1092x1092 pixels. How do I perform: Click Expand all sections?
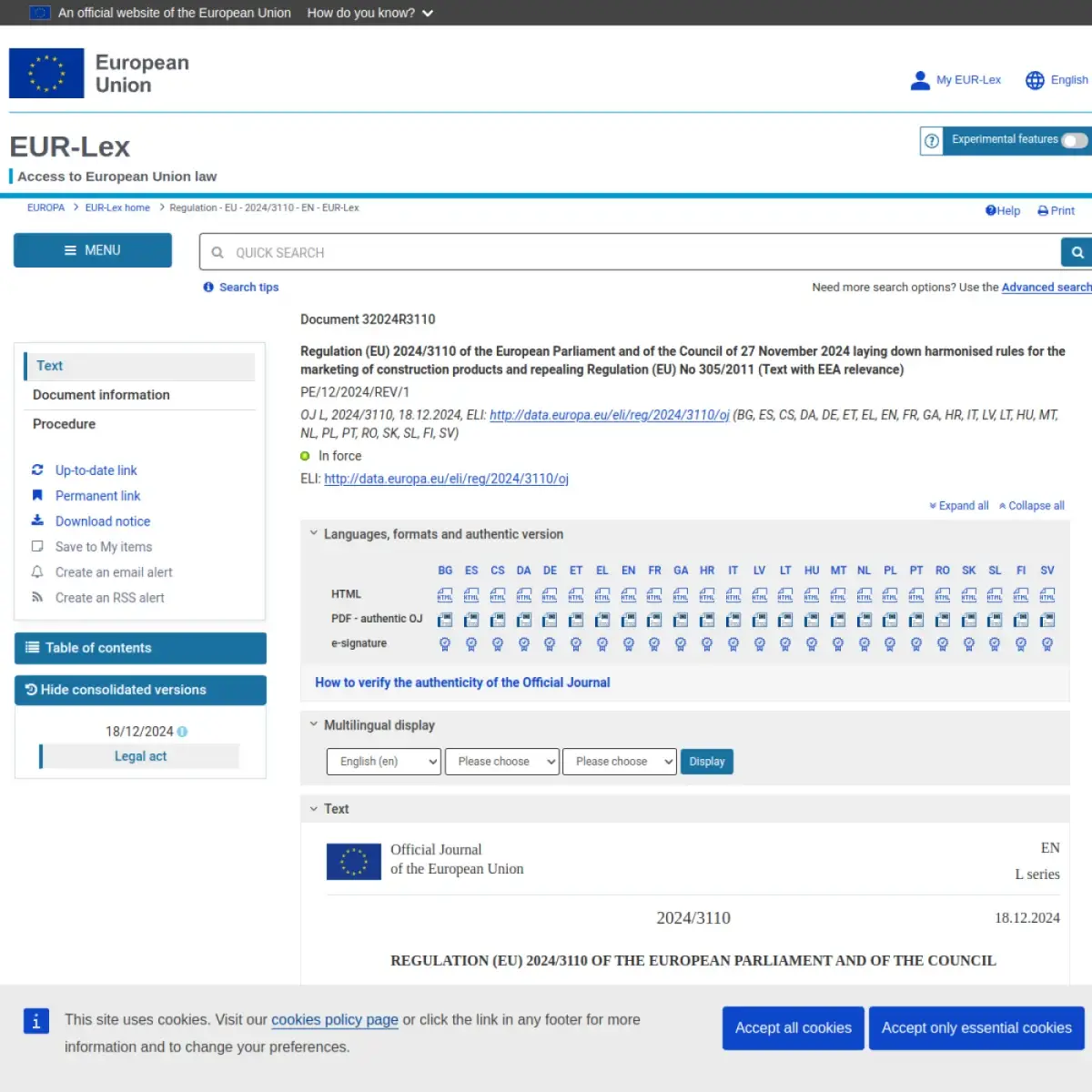pyautogui.click(x=959, y=506)
